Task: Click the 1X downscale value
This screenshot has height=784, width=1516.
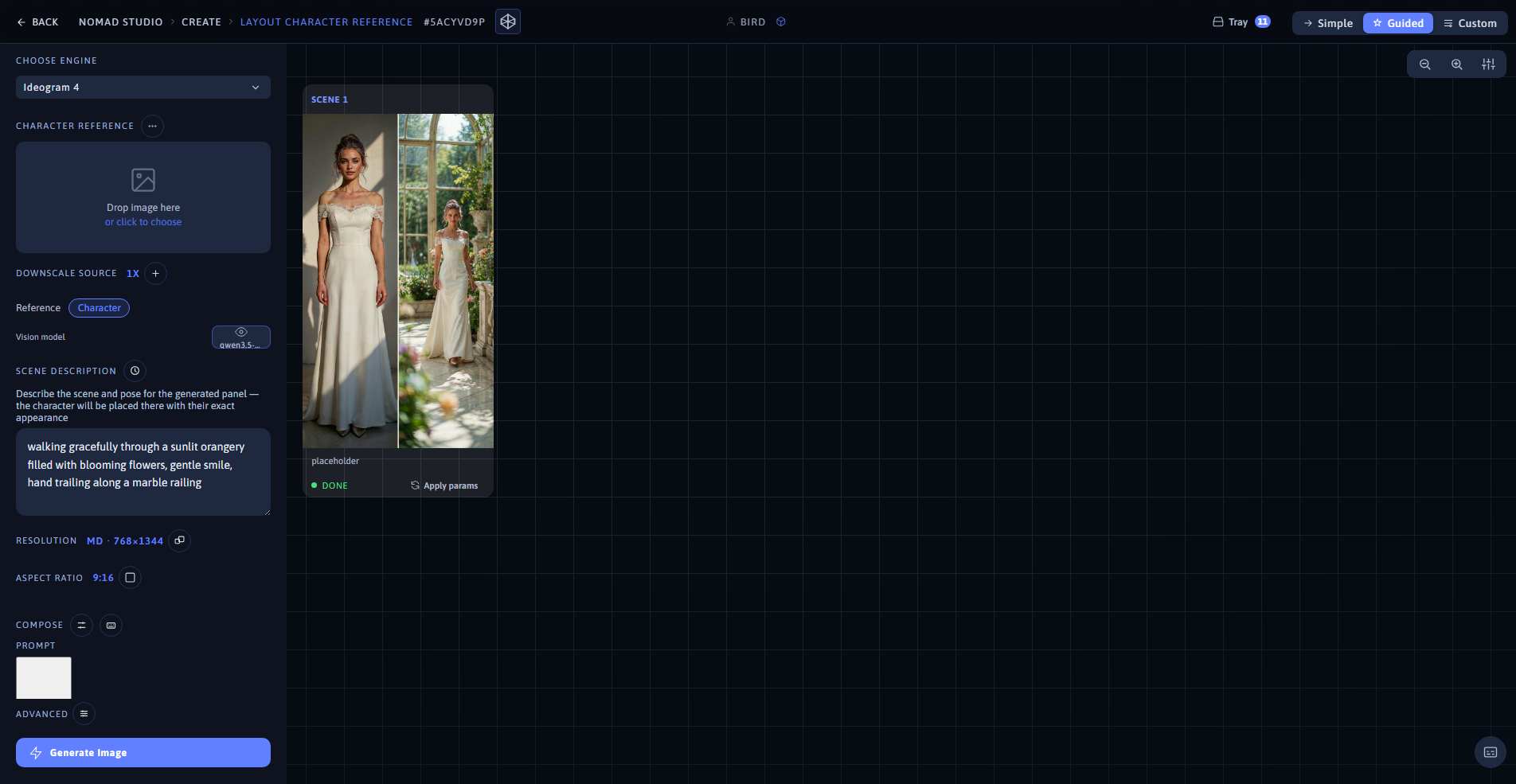Action: [133, 274]
